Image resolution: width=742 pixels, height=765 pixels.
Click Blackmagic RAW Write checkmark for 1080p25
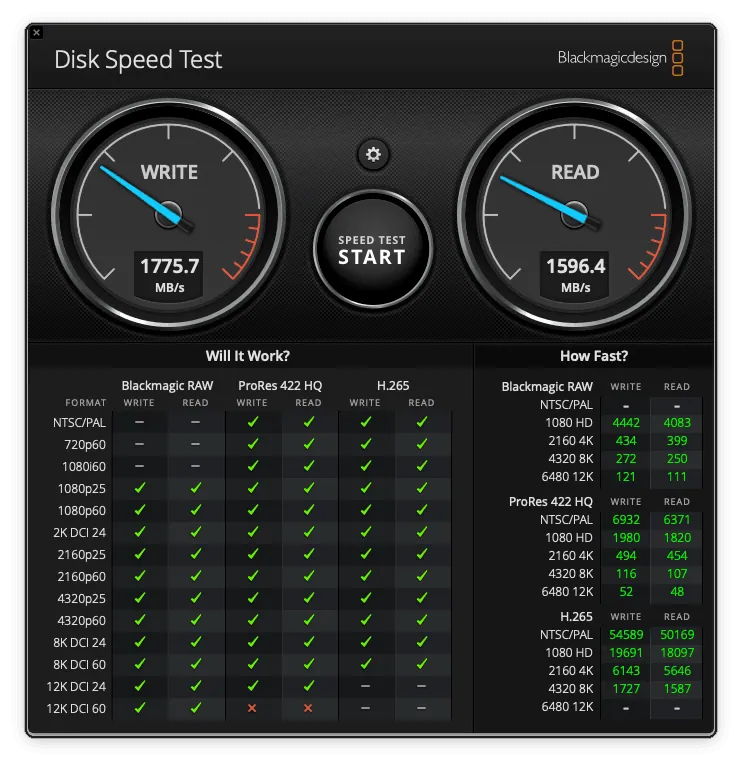[x=139, y=488]
